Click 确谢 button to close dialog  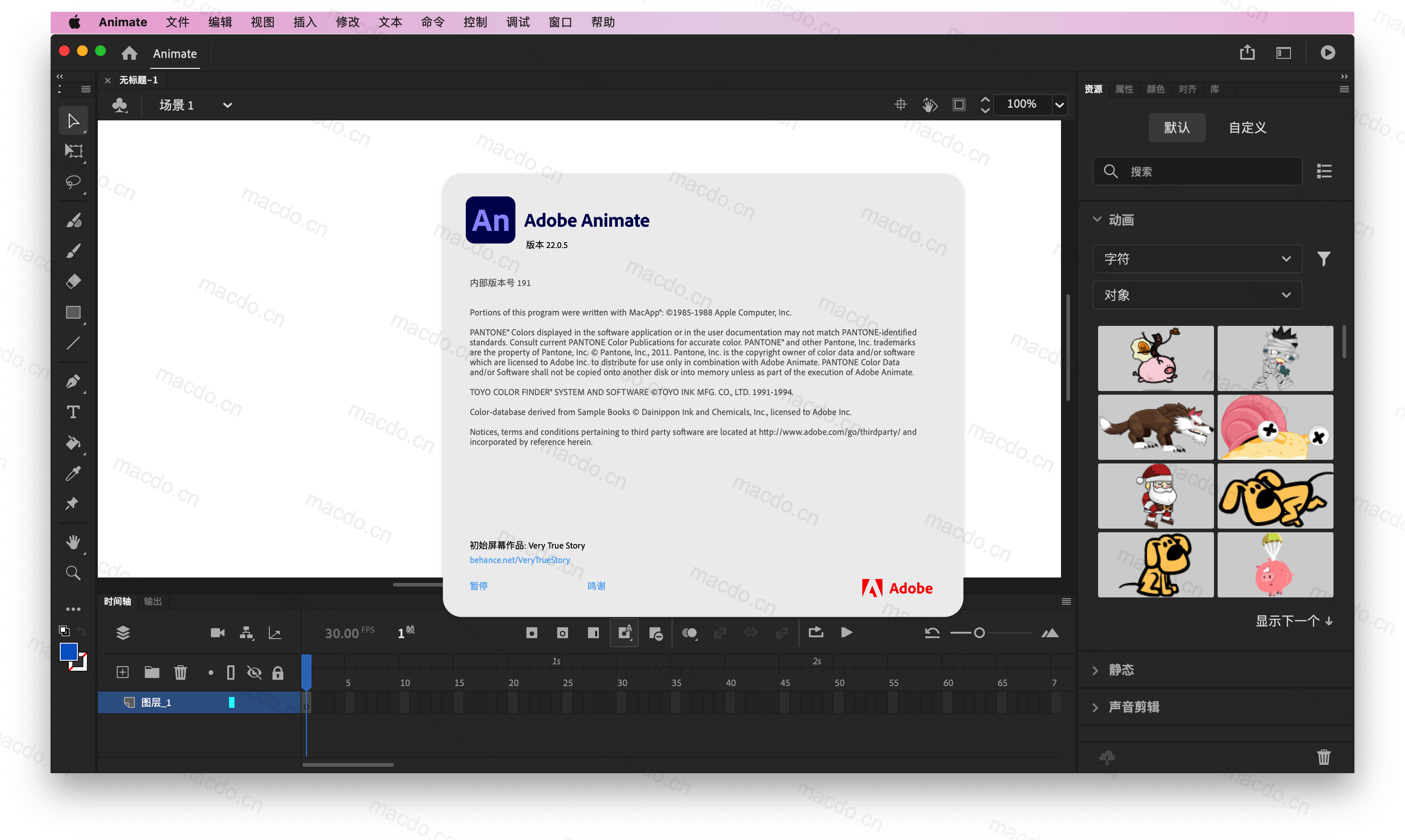click(596, 585)
